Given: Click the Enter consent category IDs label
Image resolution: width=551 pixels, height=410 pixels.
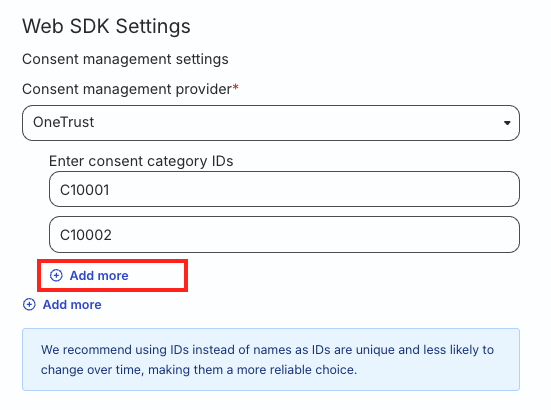Looking at the screenshot, I should pyautogui.click(x=141, y=161).
